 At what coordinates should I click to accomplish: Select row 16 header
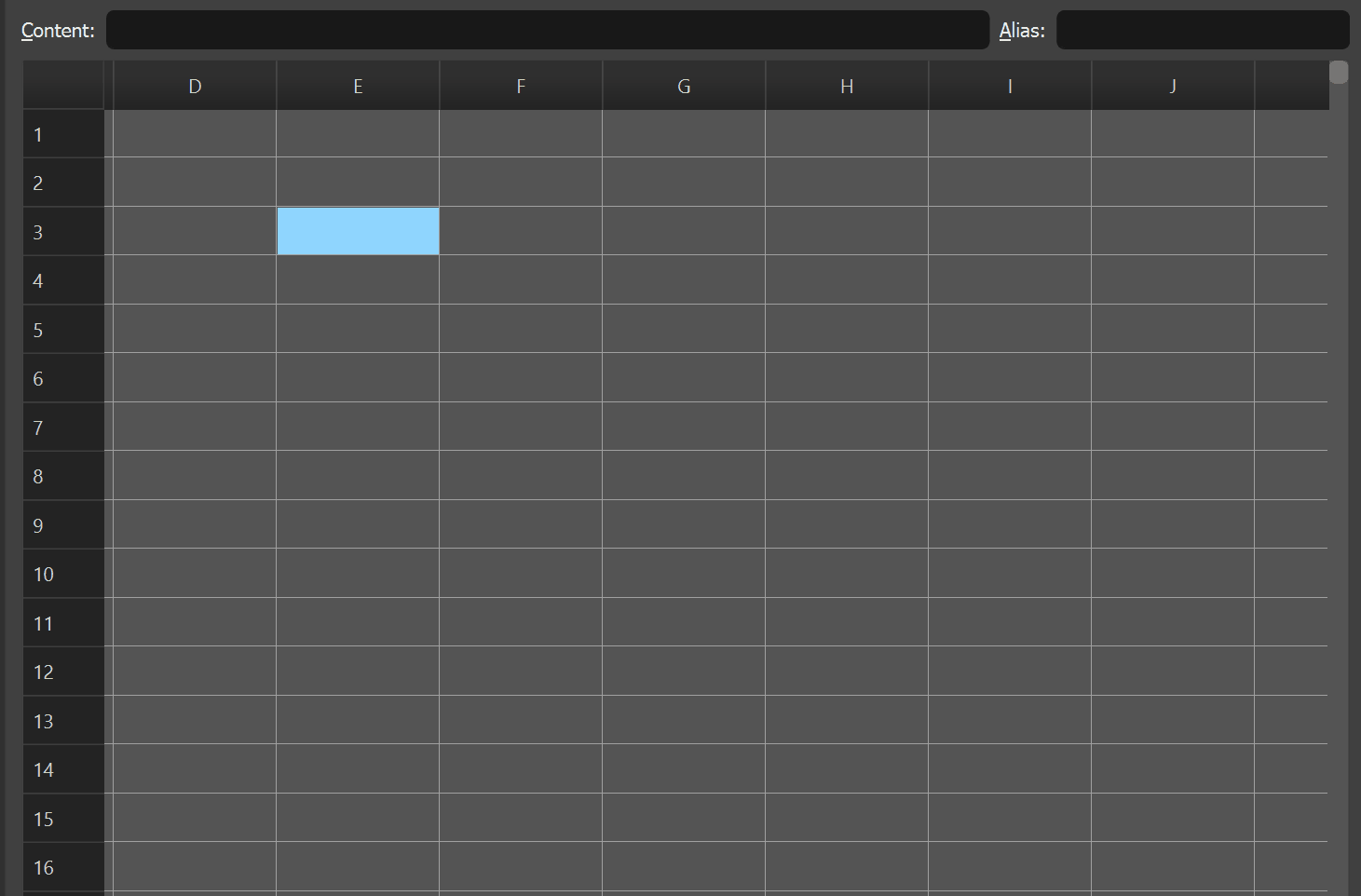(x=63, y=867)
